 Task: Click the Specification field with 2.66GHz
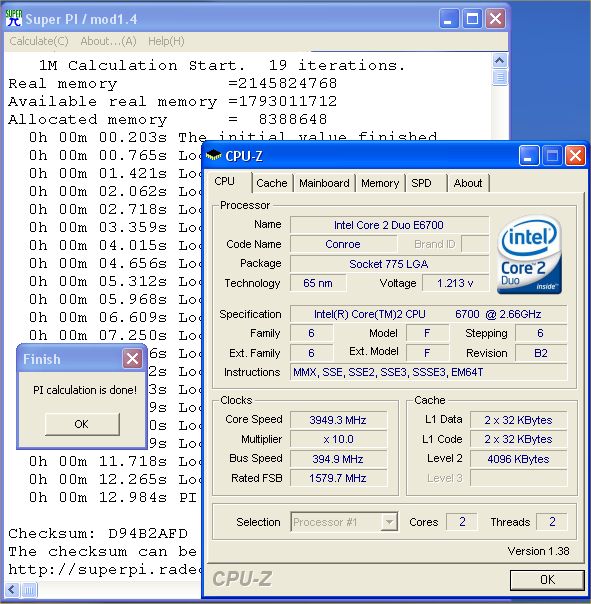[428, 314]
